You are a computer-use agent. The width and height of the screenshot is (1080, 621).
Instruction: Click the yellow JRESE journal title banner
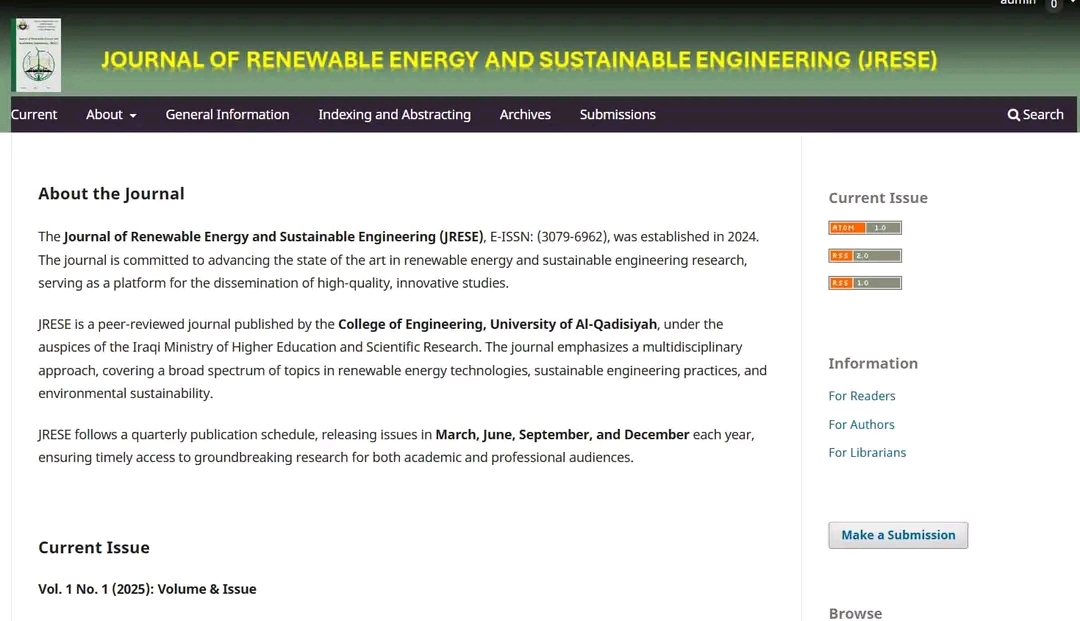click(x=519, y=60)
